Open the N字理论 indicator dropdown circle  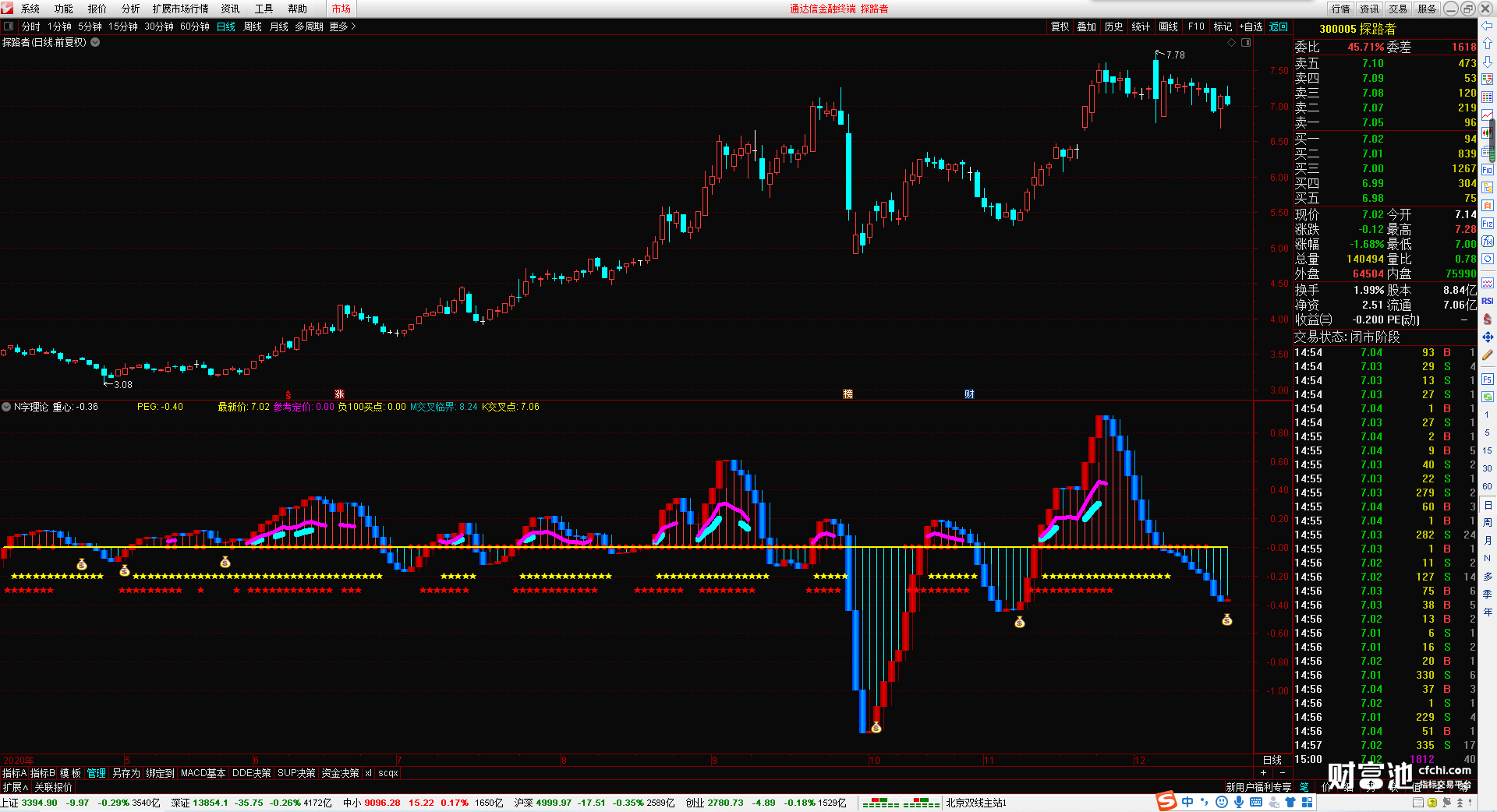pos(6,407)
